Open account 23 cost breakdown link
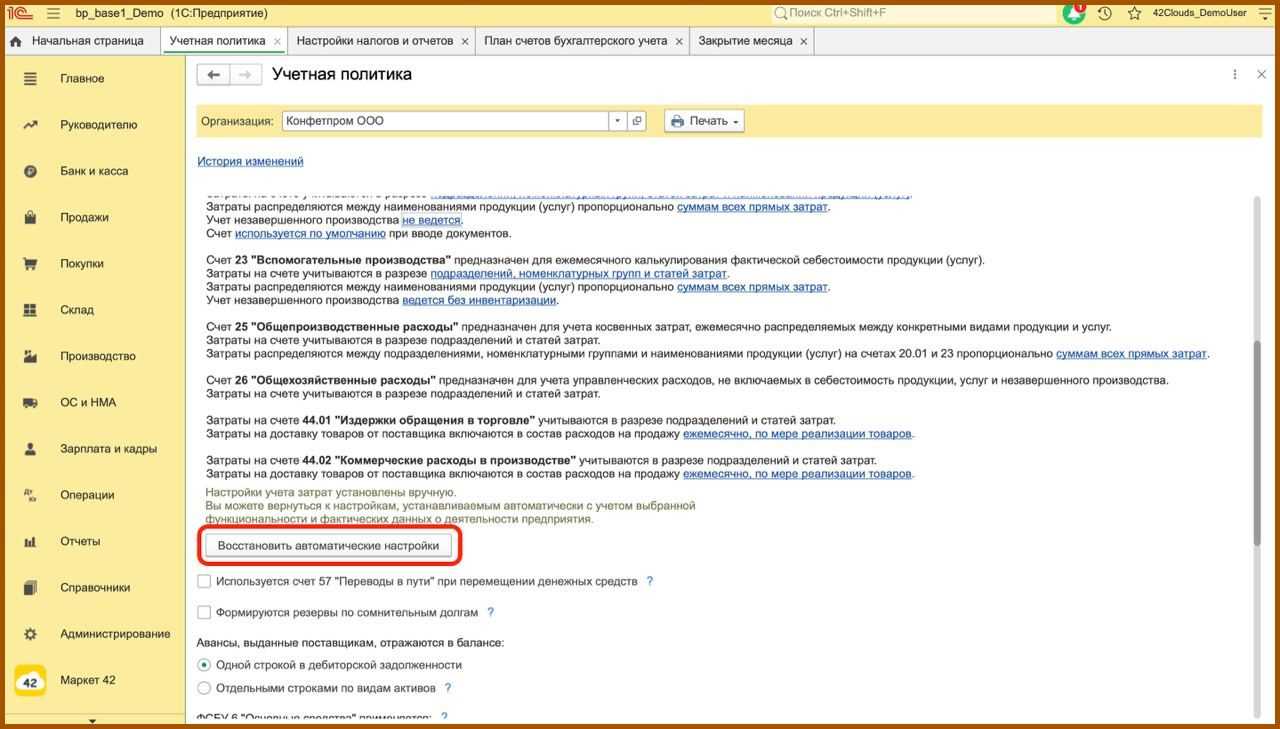 click(x=579, y=273)
